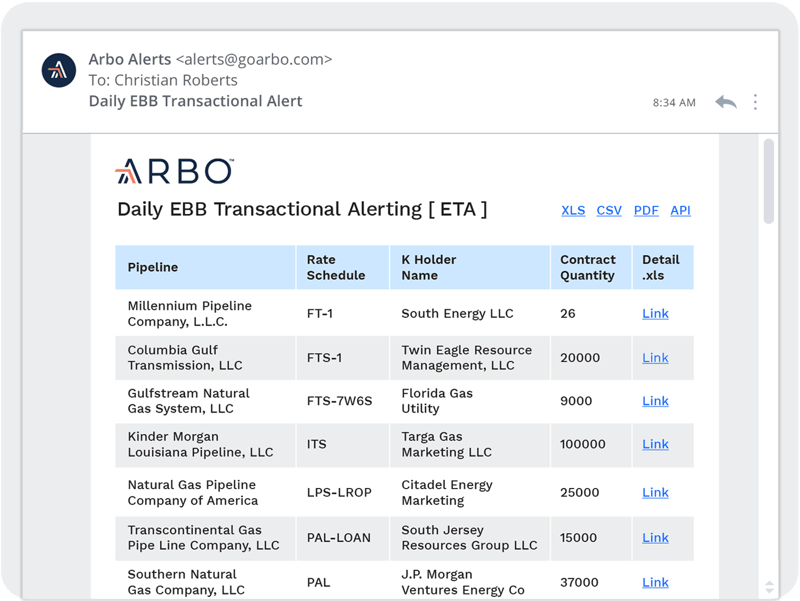This screenshot has height=601, width=800.
Task: Open the three-dot more options menu
Action: click(755, 102)
